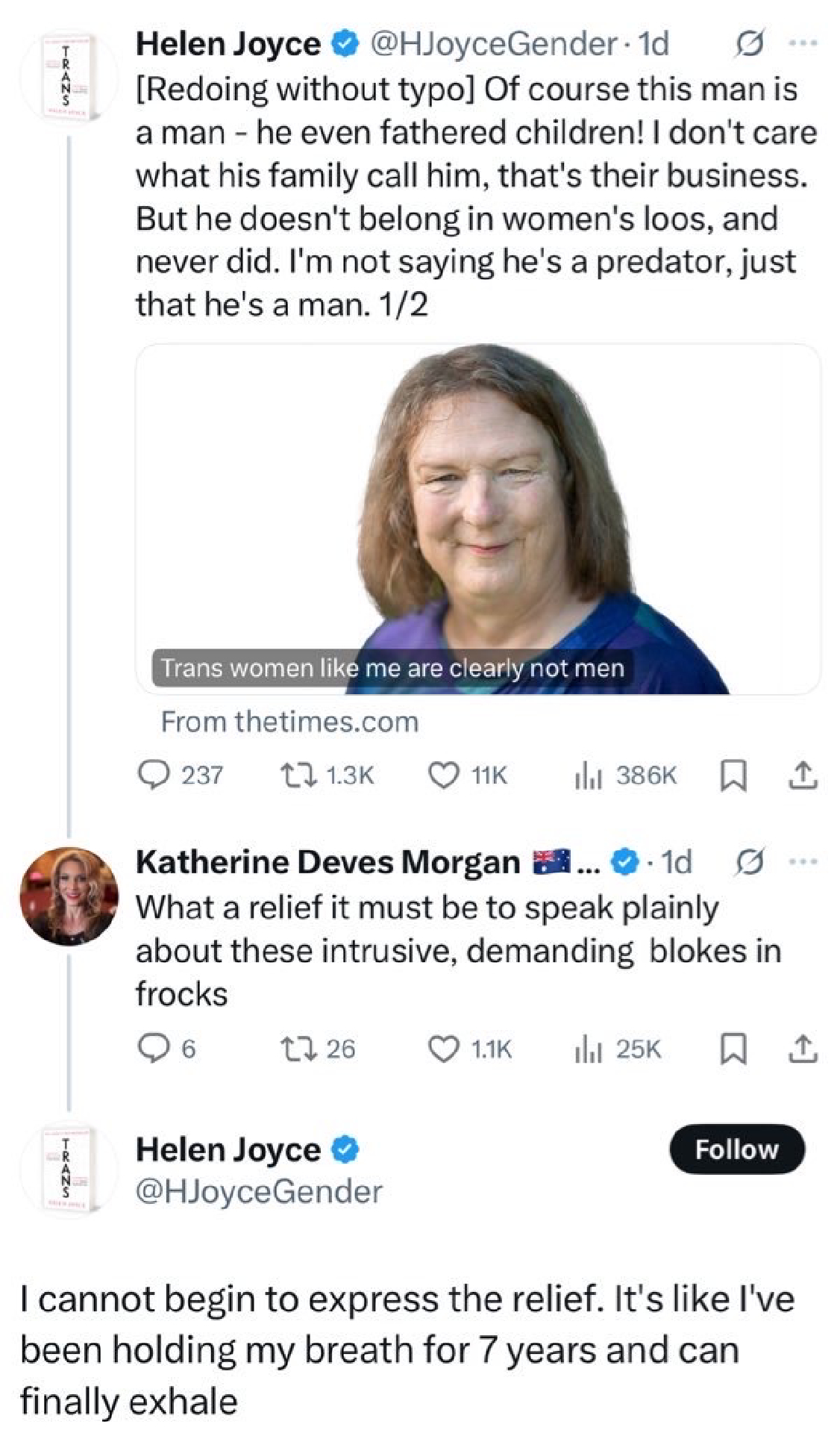Reply to Katherine Deves Morgan's tweet

coord(154,1049)
